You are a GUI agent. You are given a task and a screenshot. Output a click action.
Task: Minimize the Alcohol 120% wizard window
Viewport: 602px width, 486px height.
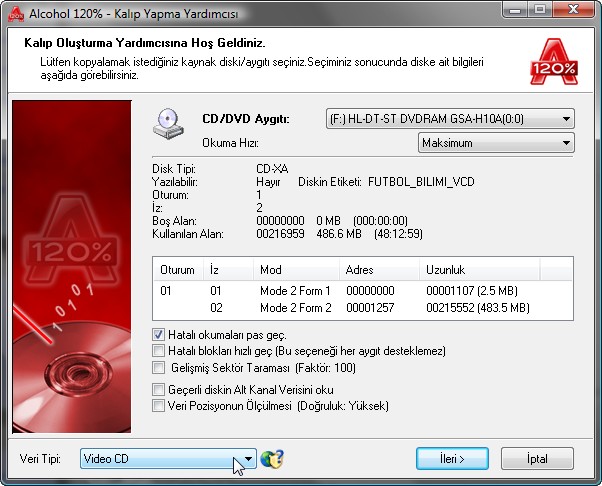[514, 10]
